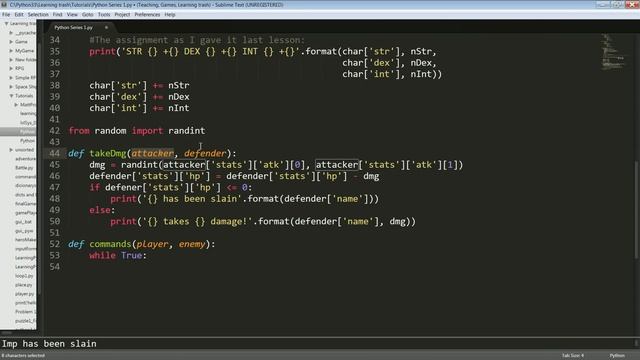The width and height of the screenshot is (640, 360).
Task: Open the View menu
Action: coord(72,14)
